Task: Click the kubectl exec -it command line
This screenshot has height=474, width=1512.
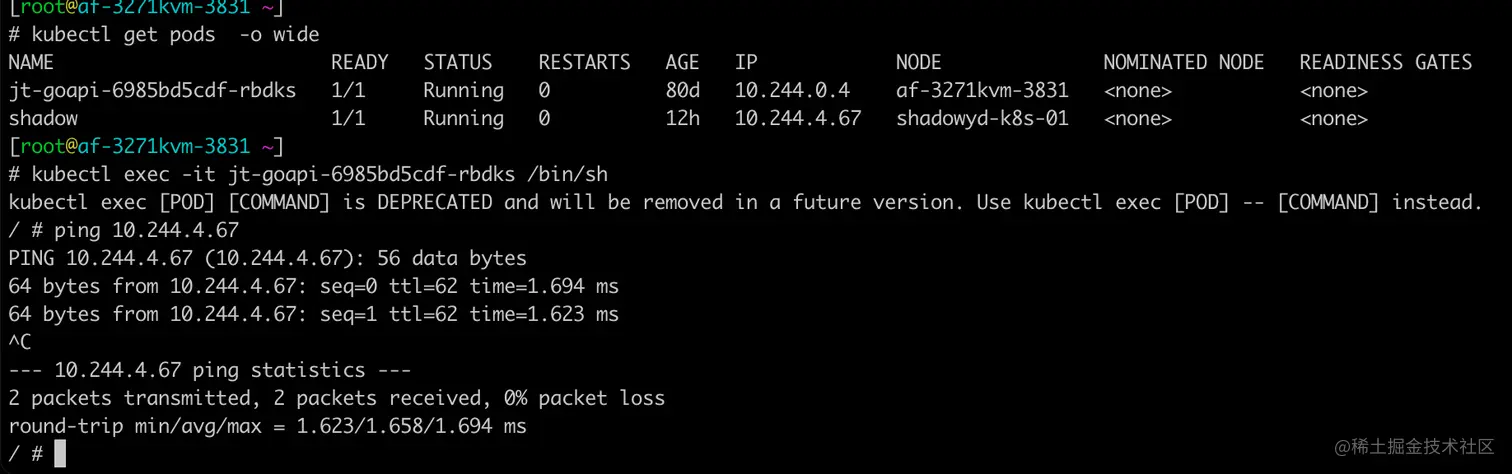Action: pos(308,174)
